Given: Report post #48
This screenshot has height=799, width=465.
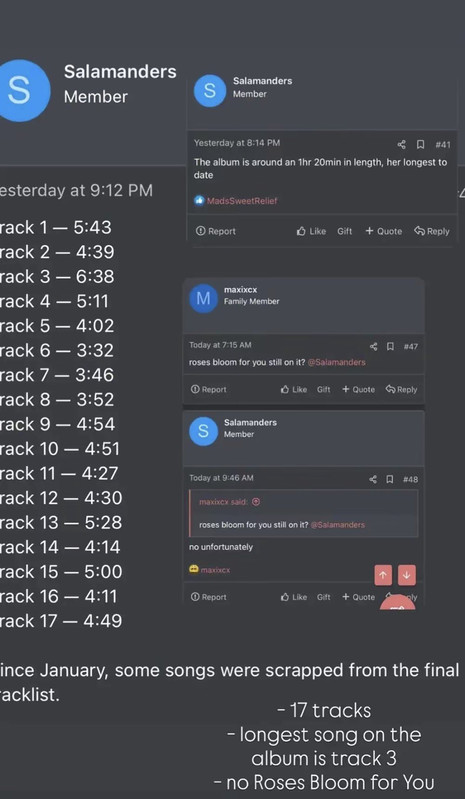Looking at the screenshot, I should [208, 597].
